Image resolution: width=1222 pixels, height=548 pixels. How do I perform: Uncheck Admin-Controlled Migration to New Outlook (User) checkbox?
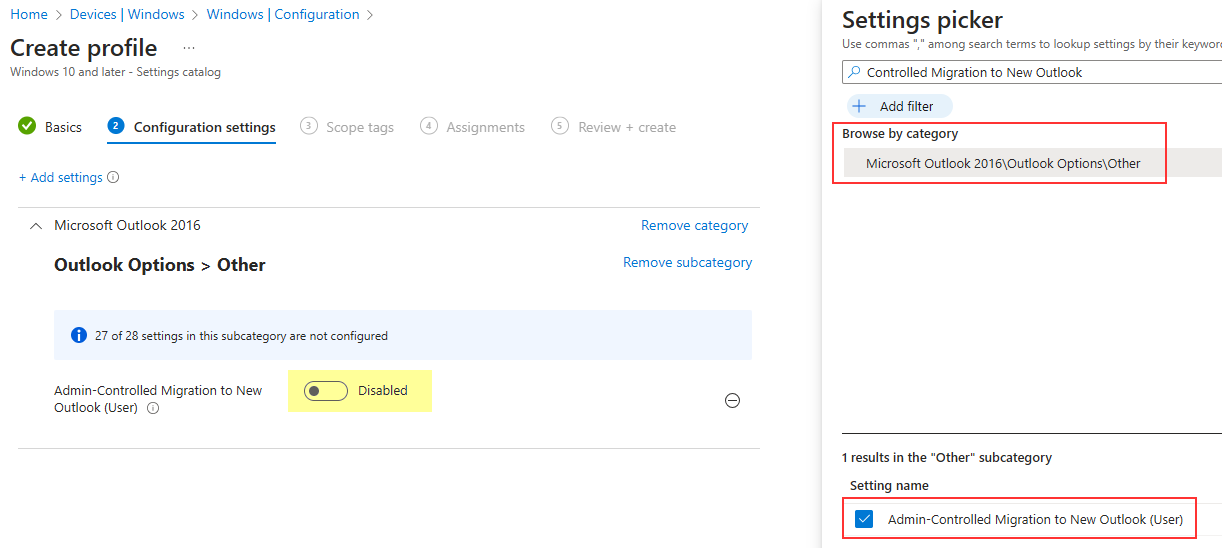[864, 519]
